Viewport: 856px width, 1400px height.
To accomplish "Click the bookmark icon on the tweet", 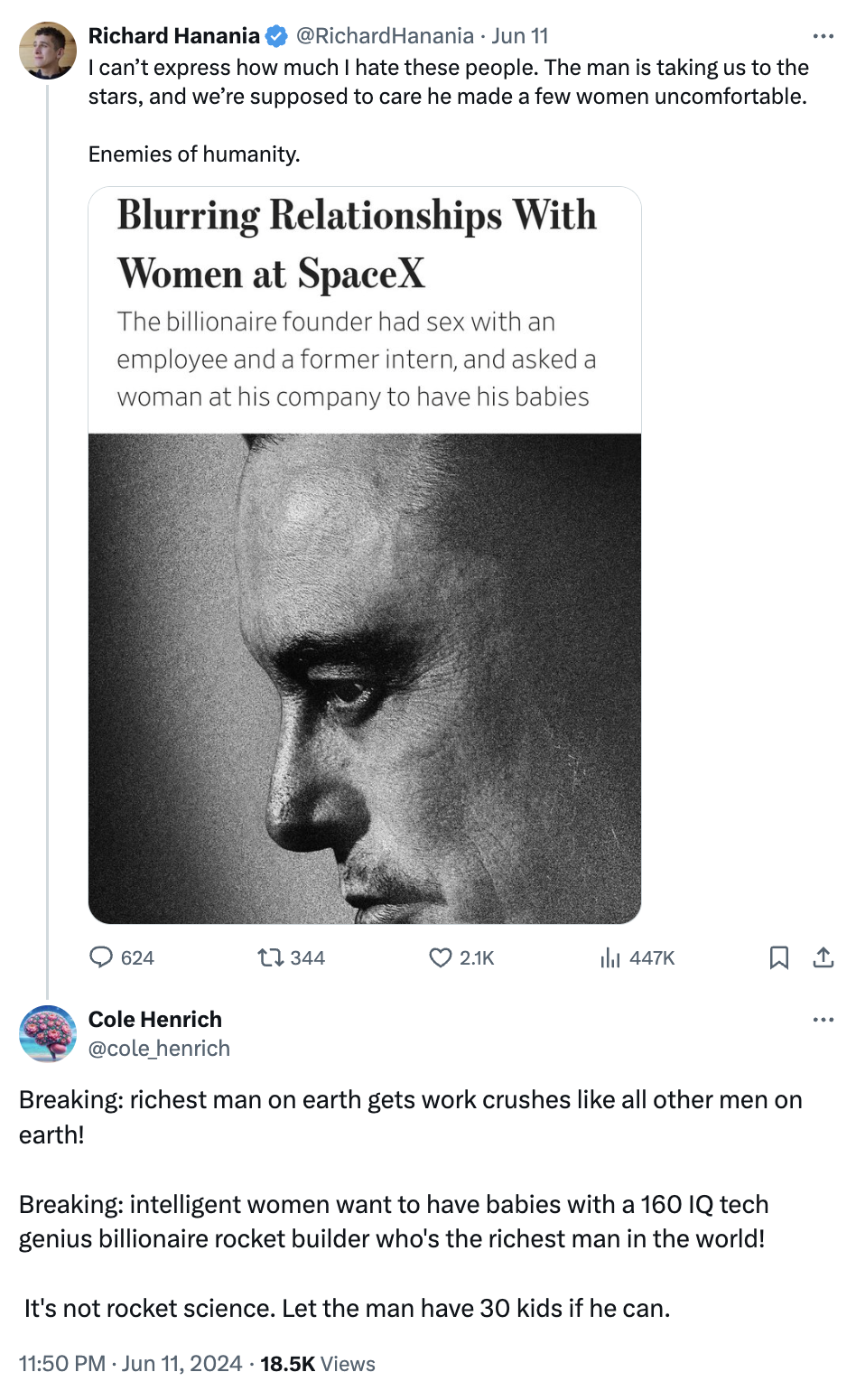I will (780, 957).
